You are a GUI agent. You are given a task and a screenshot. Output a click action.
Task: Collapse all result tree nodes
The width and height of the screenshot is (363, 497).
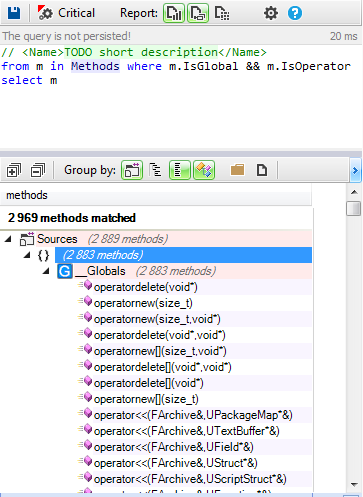point(38,170)
